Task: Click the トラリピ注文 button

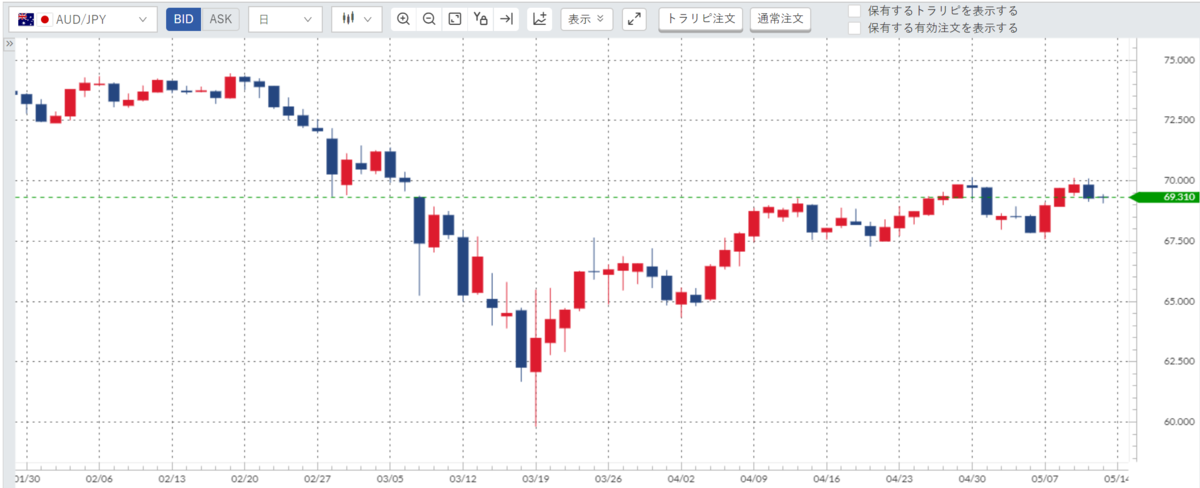Action: [x=700, y=18]
